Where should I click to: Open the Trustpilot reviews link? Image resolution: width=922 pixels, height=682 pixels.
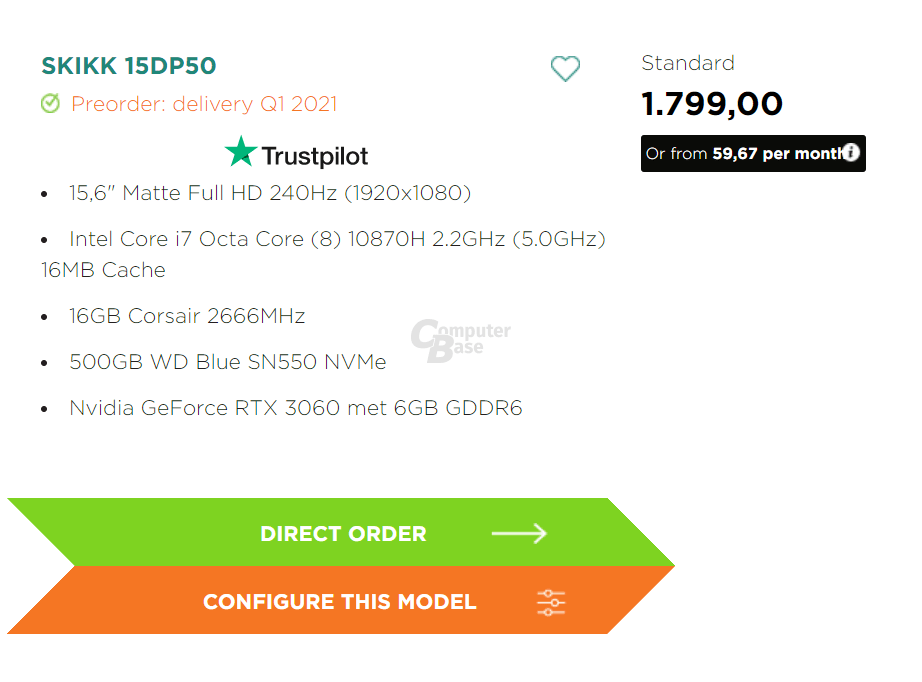click(x=297, y=152)
